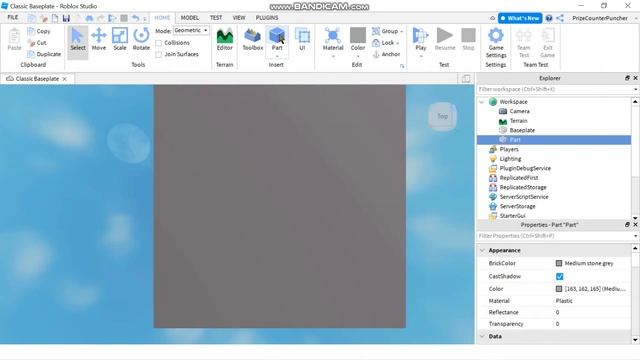Click the Filter Properties search field
640x360 pixels.
(x=554, y=236)
